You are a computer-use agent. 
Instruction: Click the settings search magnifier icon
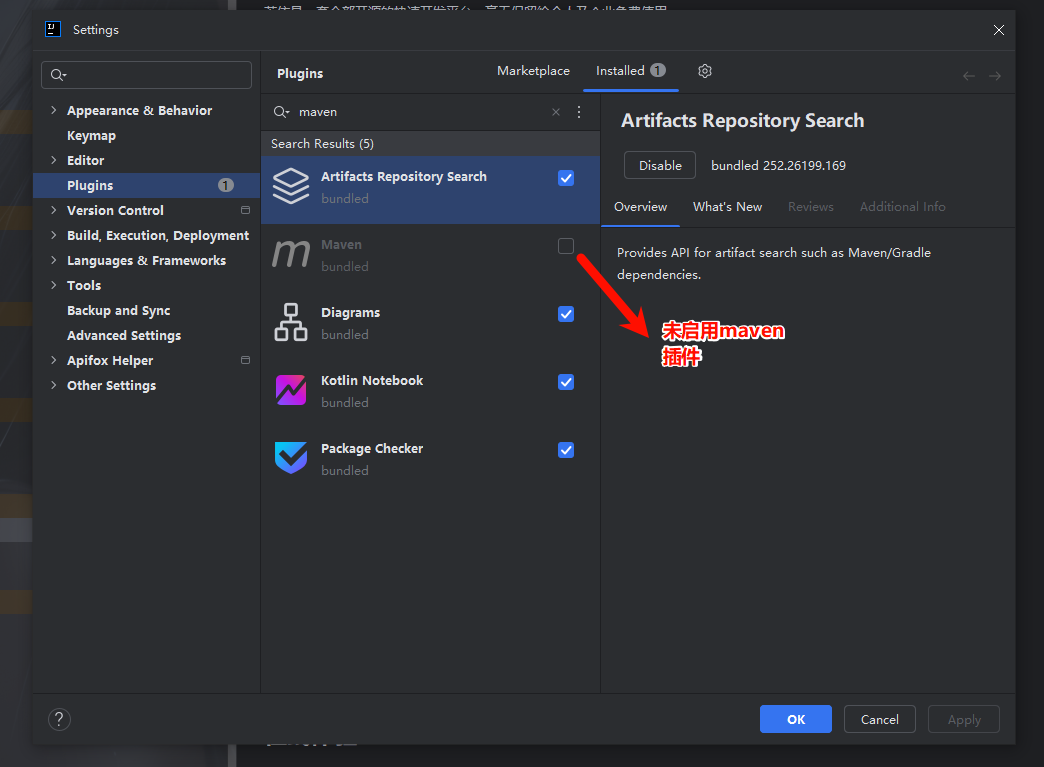point(59,75)
